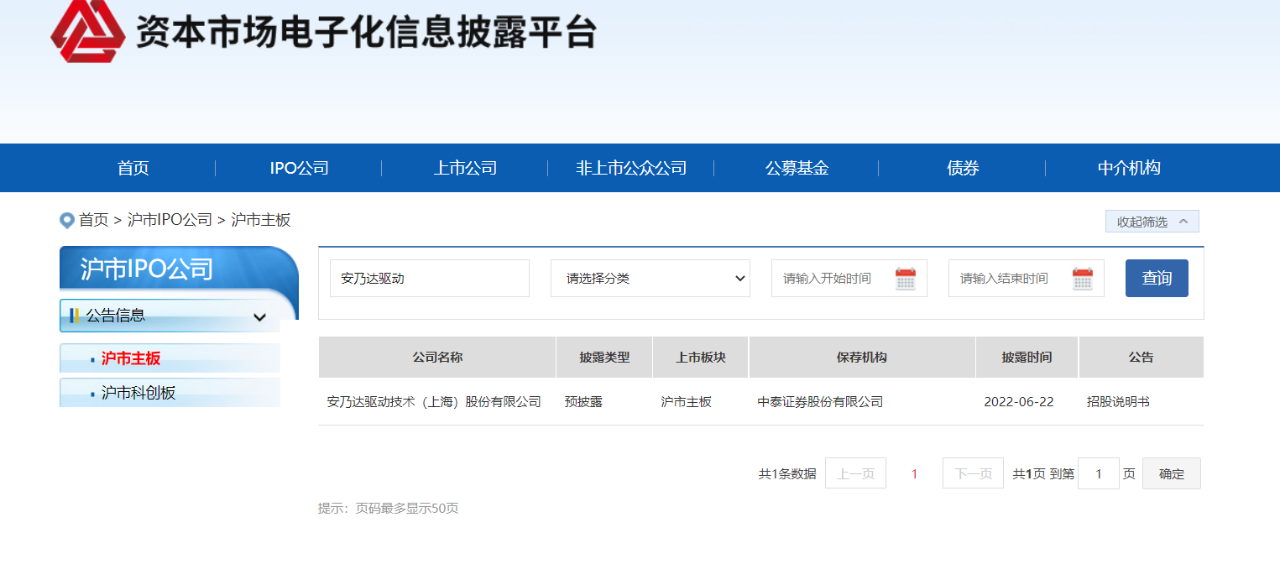Click page number 1 in pagination

click(914, 474)
